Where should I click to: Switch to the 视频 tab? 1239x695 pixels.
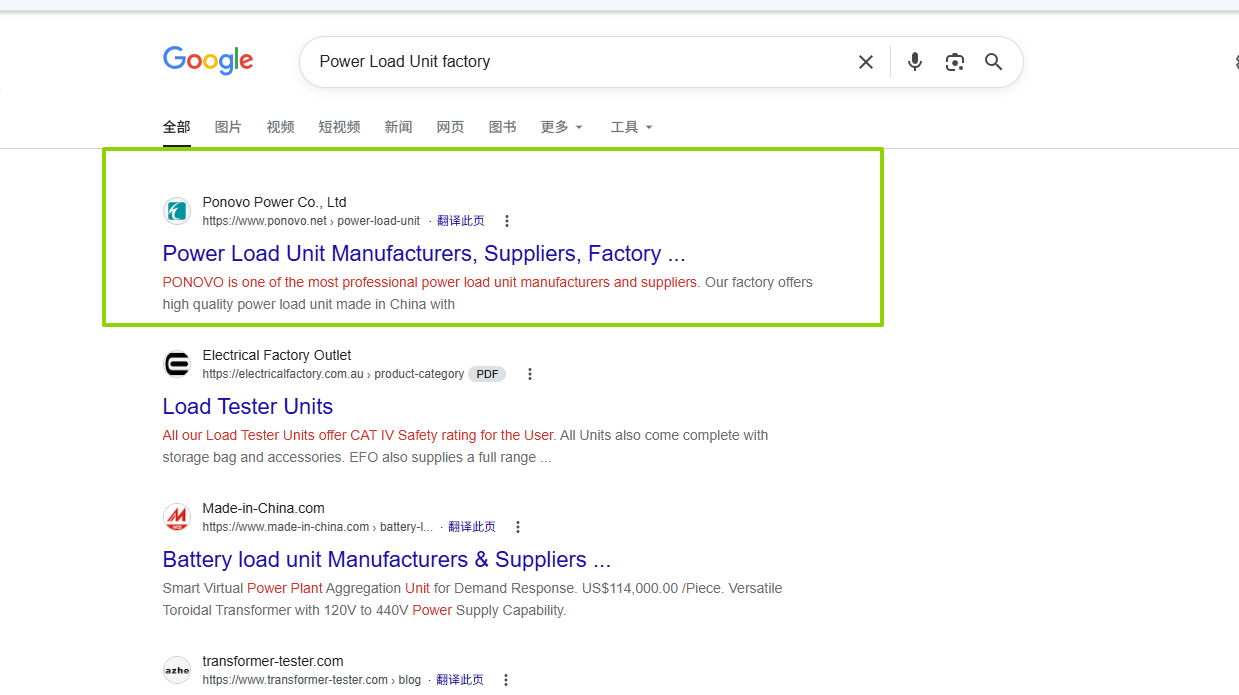tap(280, 127)
